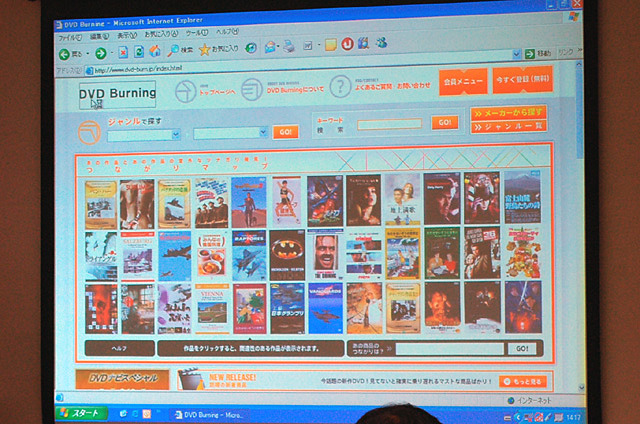Screen dimensions: 640x424
Task: Click the Edit document toolbar icon
Action: (x=308, y=46)
